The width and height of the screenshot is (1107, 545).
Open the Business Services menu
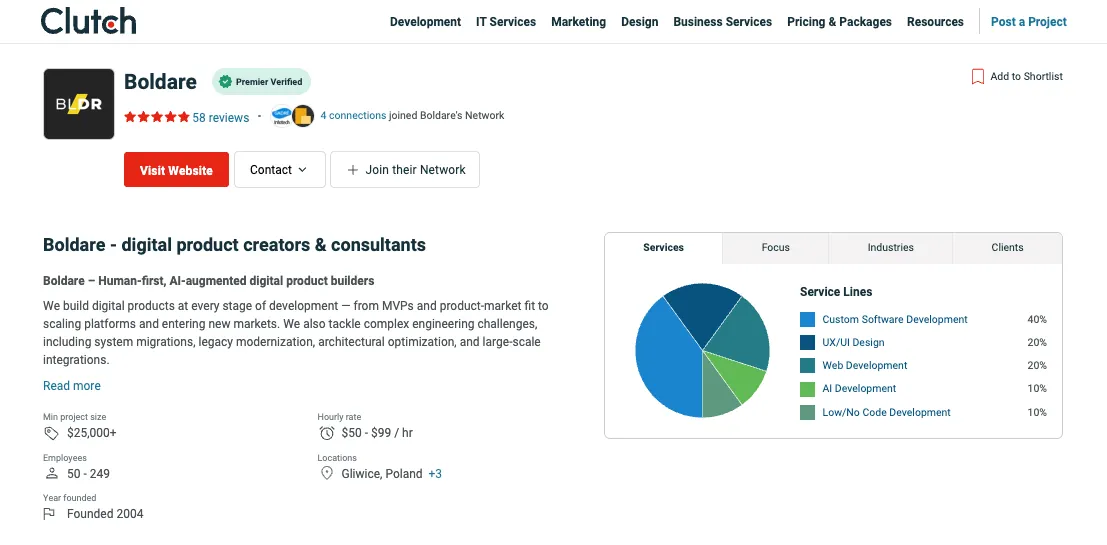tap(723, 22)
